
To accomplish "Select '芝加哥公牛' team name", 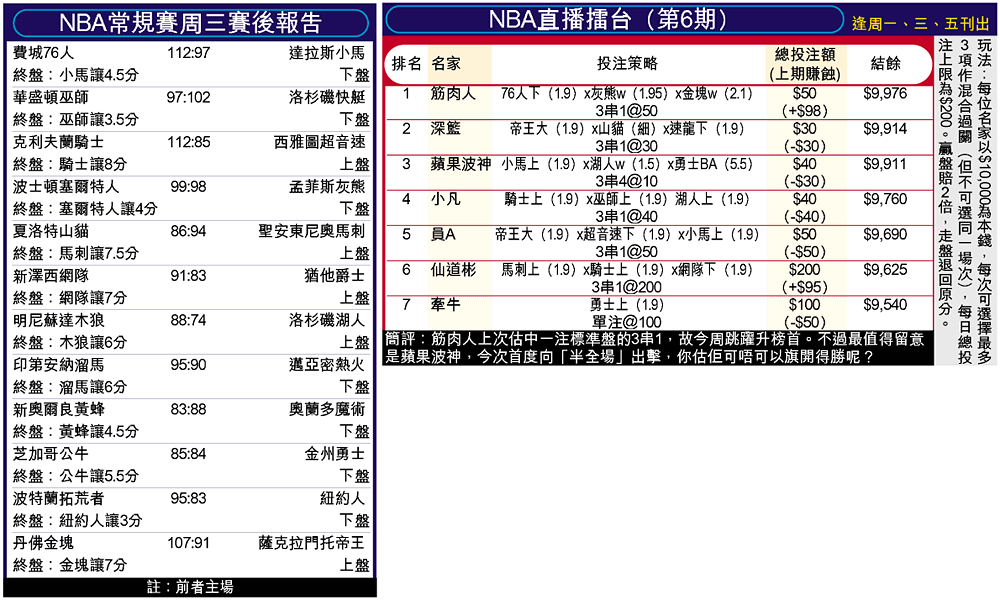I will click(50, 454).
